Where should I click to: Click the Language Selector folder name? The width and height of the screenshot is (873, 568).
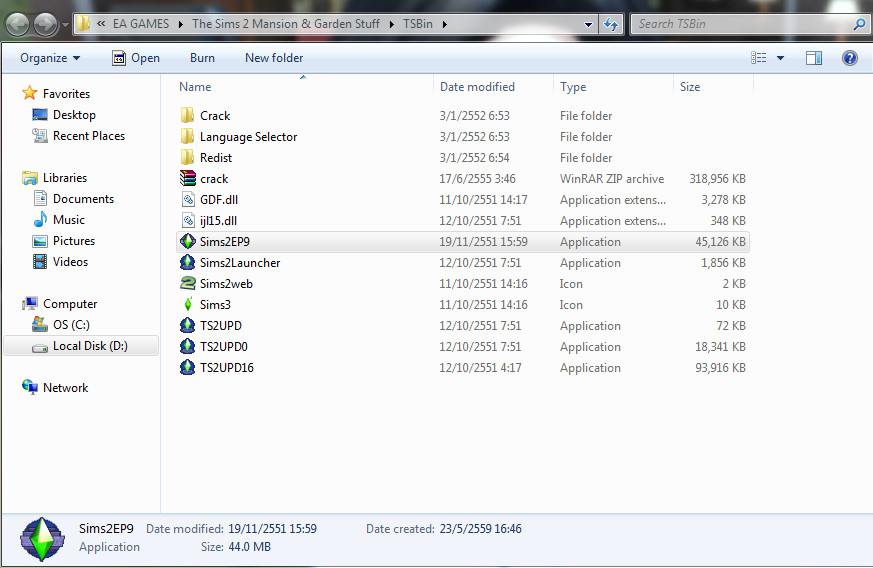click(x=248, y=136)
